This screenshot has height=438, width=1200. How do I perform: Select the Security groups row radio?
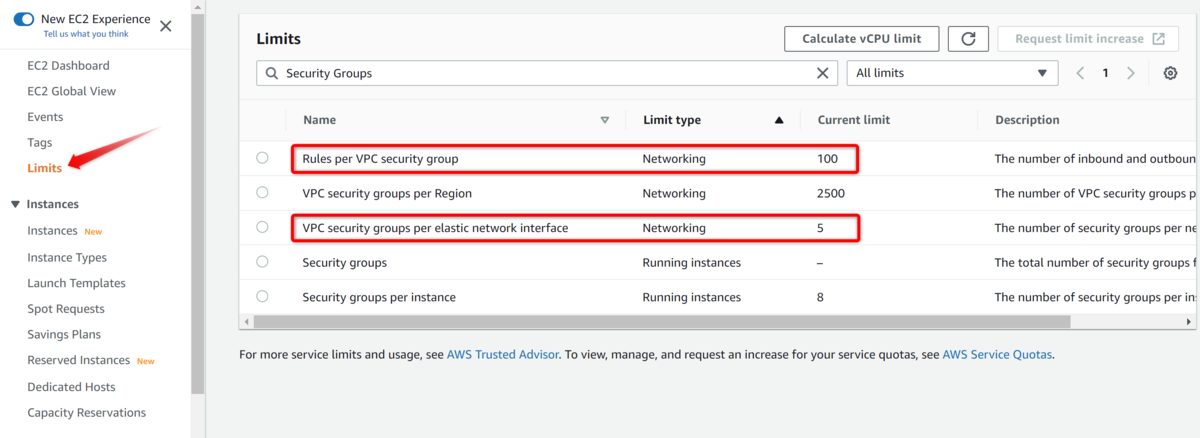pos(262,262)
